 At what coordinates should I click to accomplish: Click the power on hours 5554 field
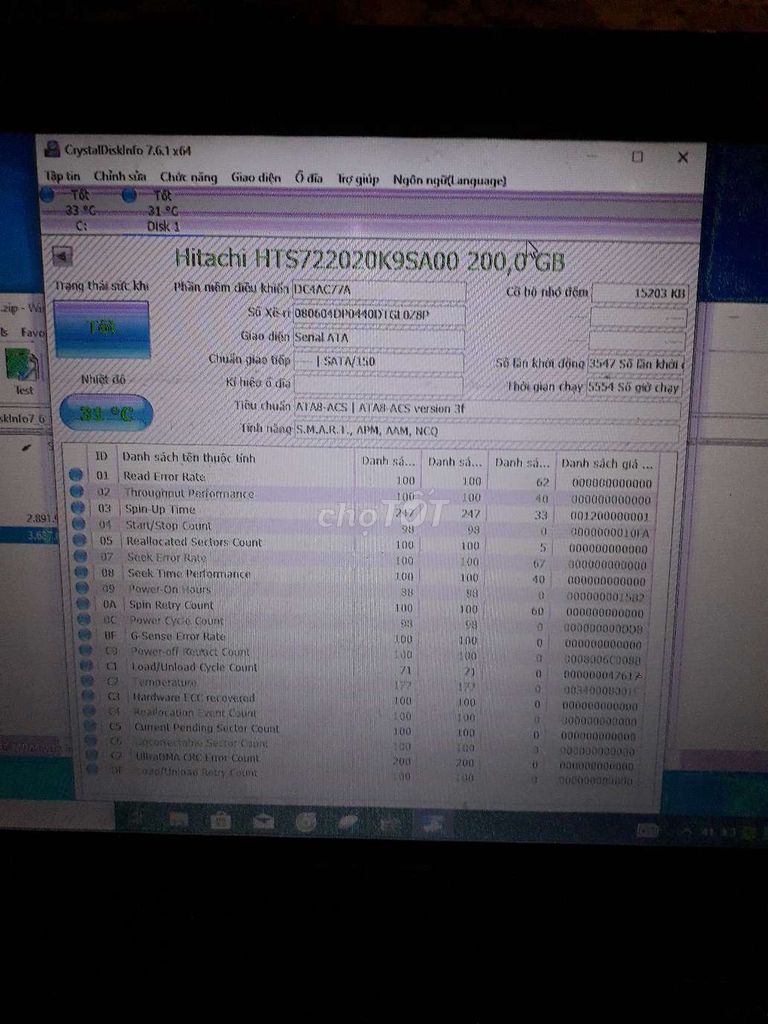click(634, 387)
